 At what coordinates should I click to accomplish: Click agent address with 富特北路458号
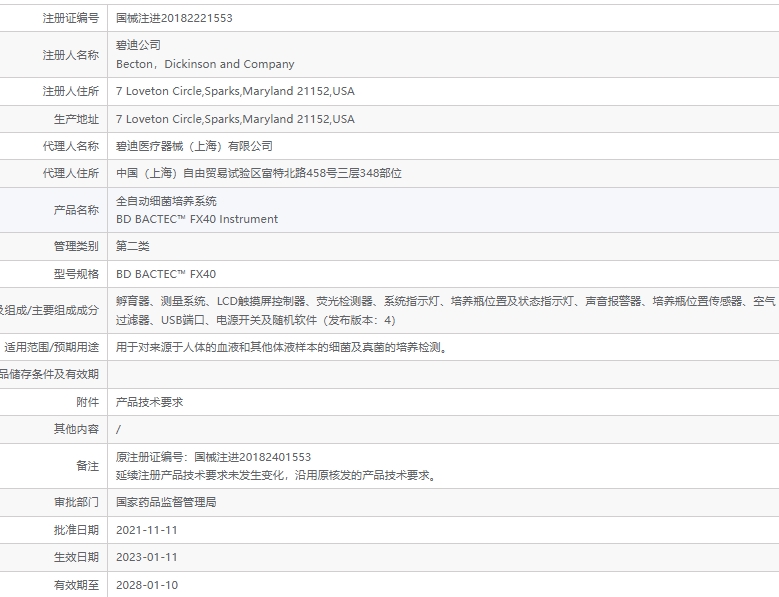(x=258, y=173)
